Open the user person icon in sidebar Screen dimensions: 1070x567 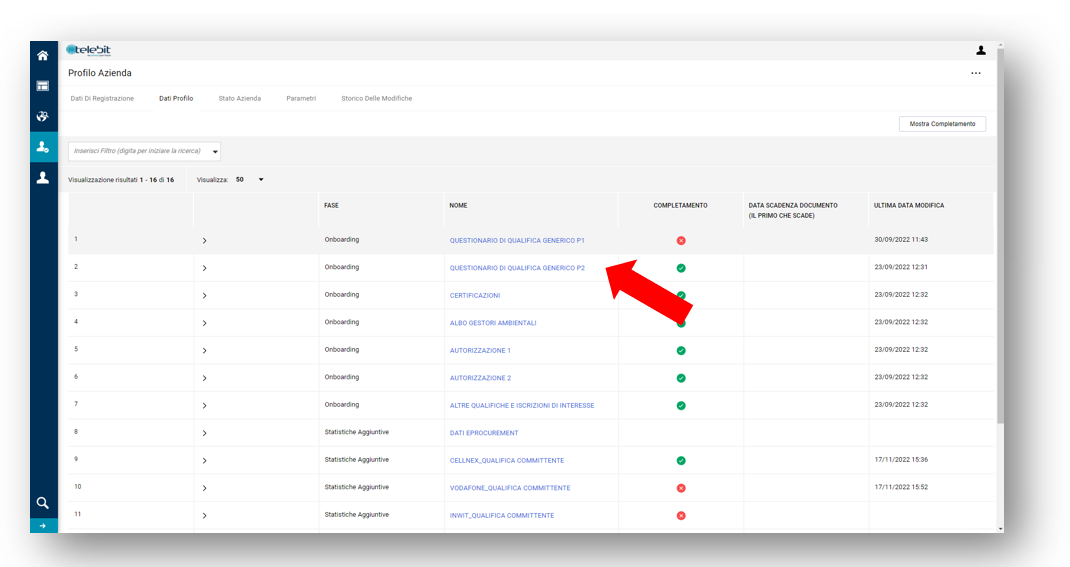pos(43,177)
